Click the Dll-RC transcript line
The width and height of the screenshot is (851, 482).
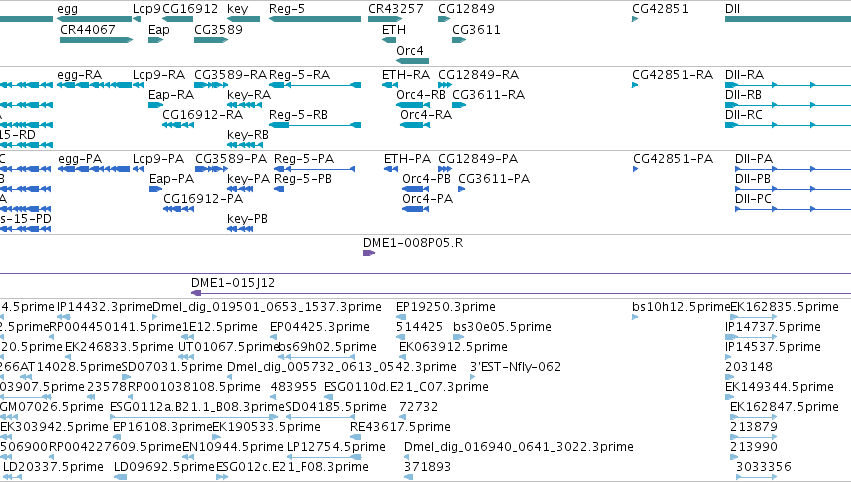pos(788,125)
